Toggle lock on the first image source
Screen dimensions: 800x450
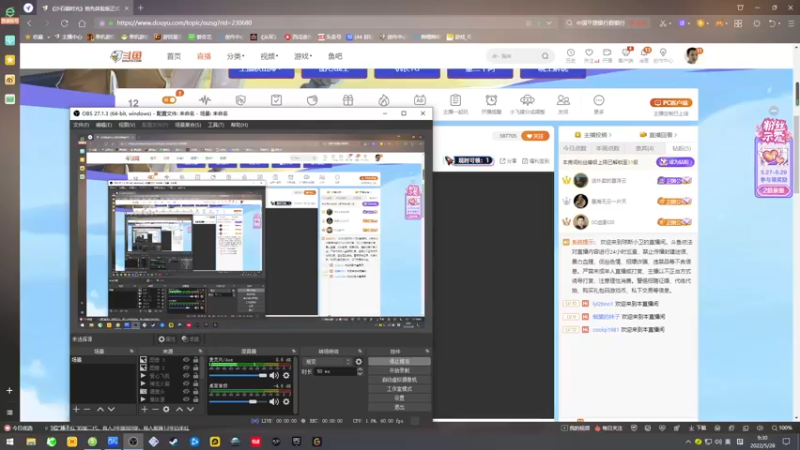coord(195,360)
